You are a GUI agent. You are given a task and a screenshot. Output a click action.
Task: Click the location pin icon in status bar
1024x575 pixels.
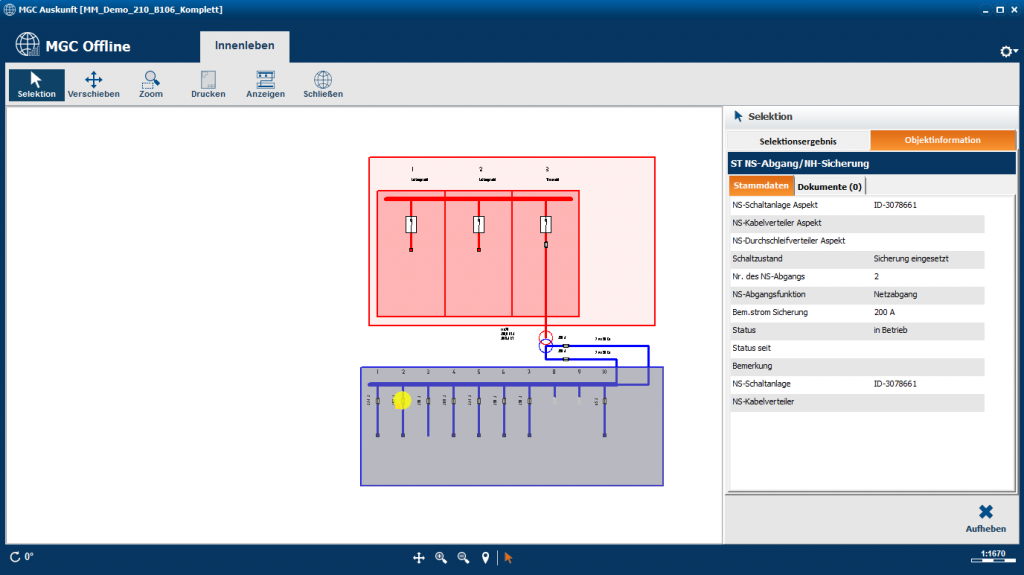(485, 557)
